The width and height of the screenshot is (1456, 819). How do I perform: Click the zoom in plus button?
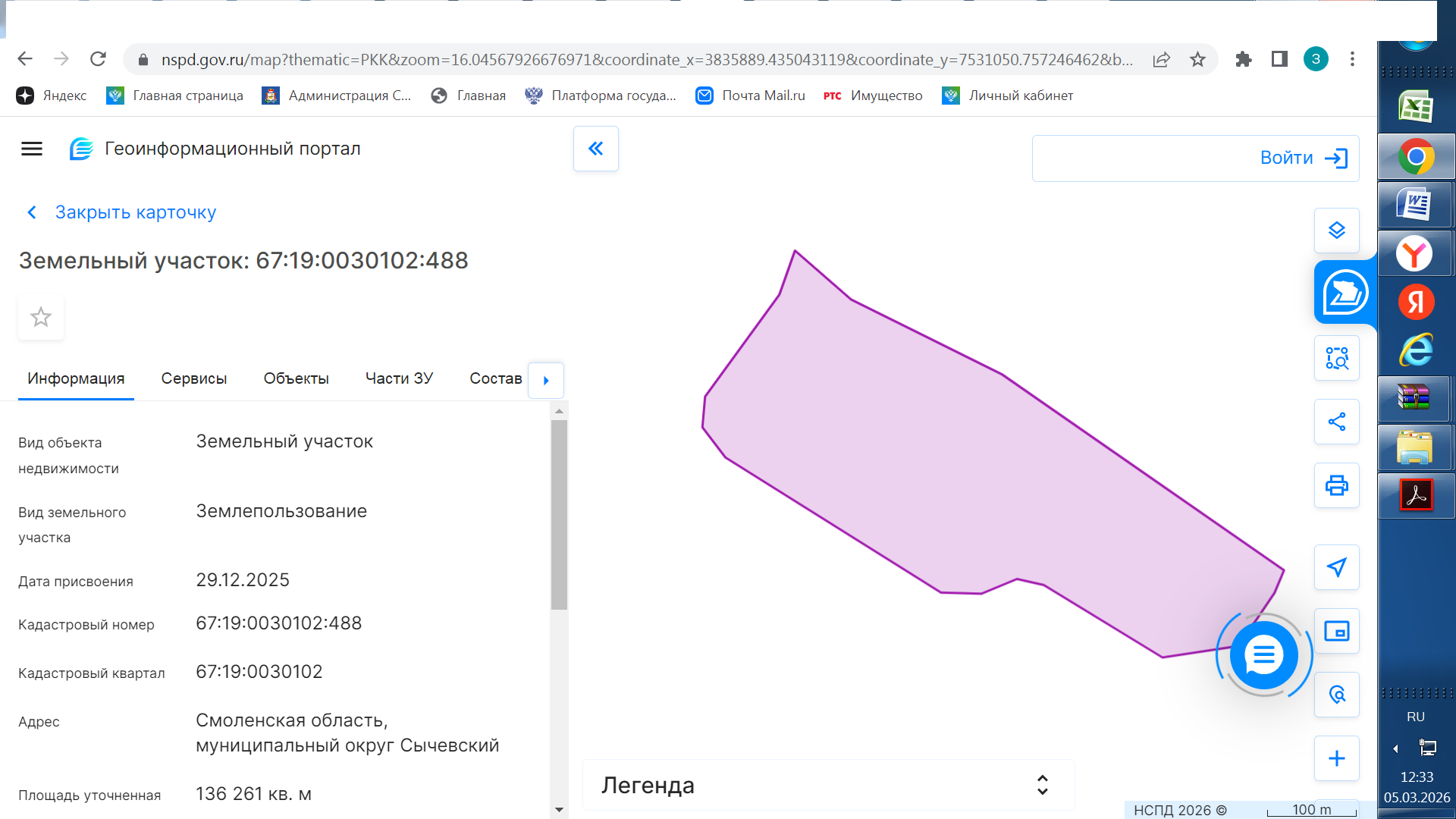point(1336,758)
